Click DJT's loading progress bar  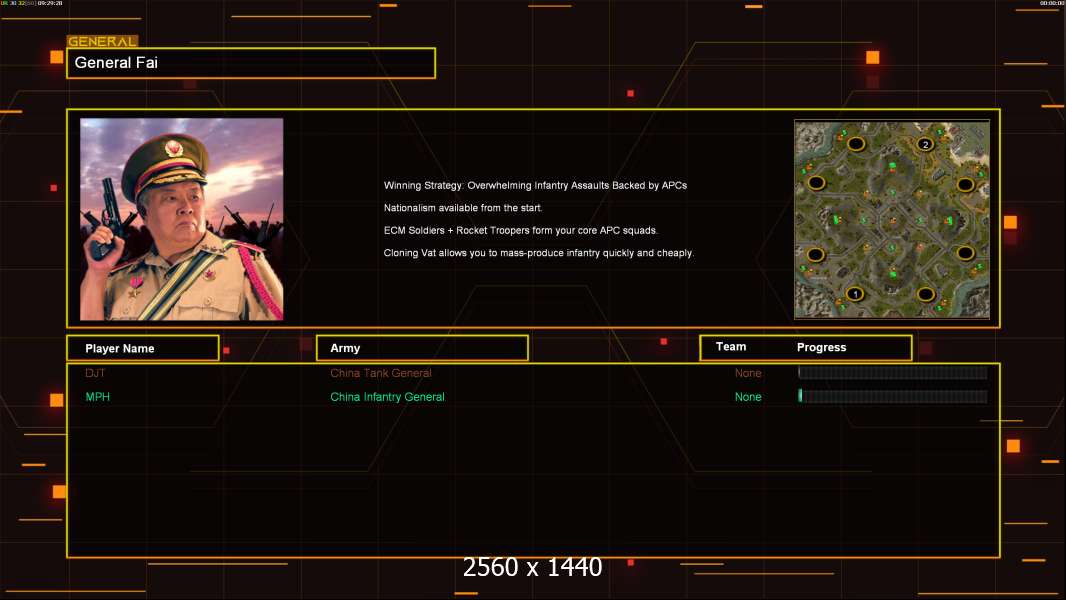[892, 373]
